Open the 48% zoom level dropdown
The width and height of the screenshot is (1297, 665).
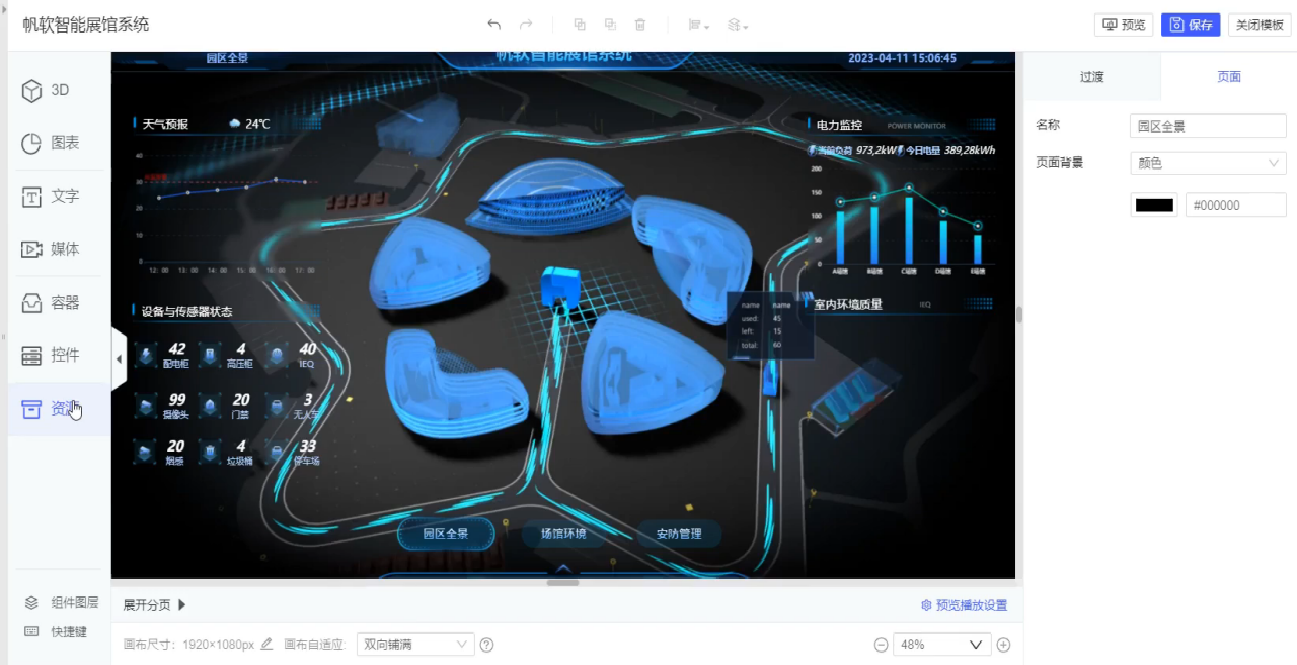pos(943,645)
